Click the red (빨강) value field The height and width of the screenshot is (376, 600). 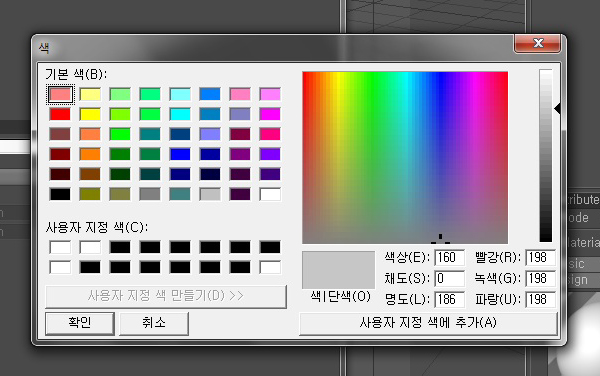pyautogui.click(x=540, y=257)
